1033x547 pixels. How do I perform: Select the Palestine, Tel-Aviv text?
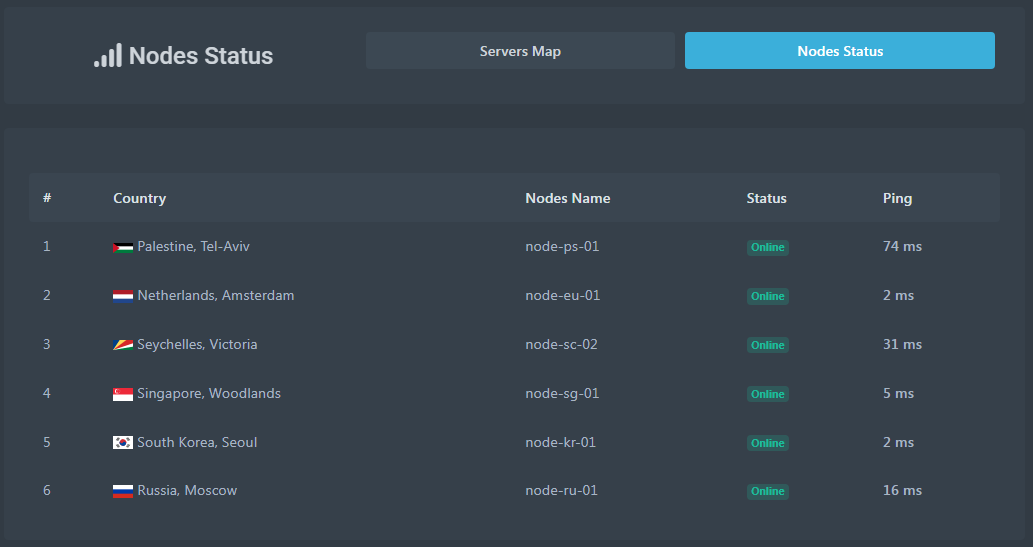tap(193, 246)
